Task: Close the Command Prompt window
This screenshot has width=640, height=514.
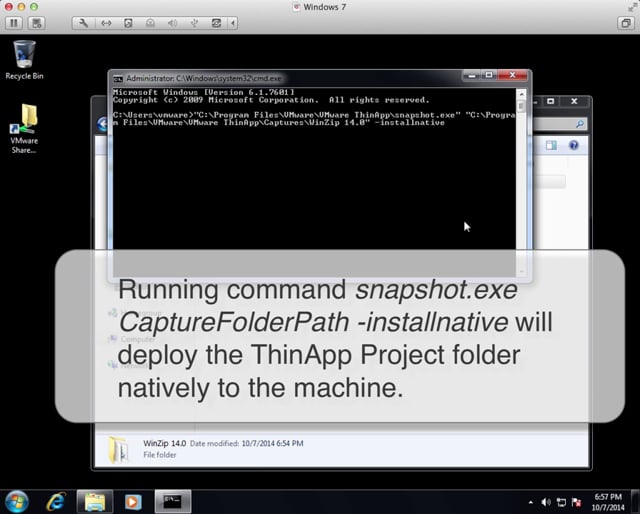Action: click(x=513, y=76)
